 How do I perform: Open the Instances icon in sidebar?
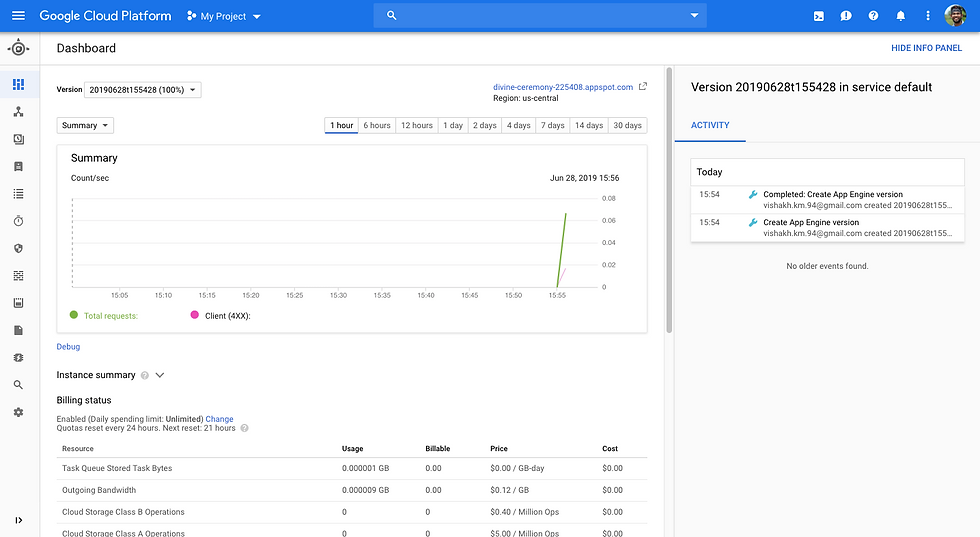coord(18,166)
